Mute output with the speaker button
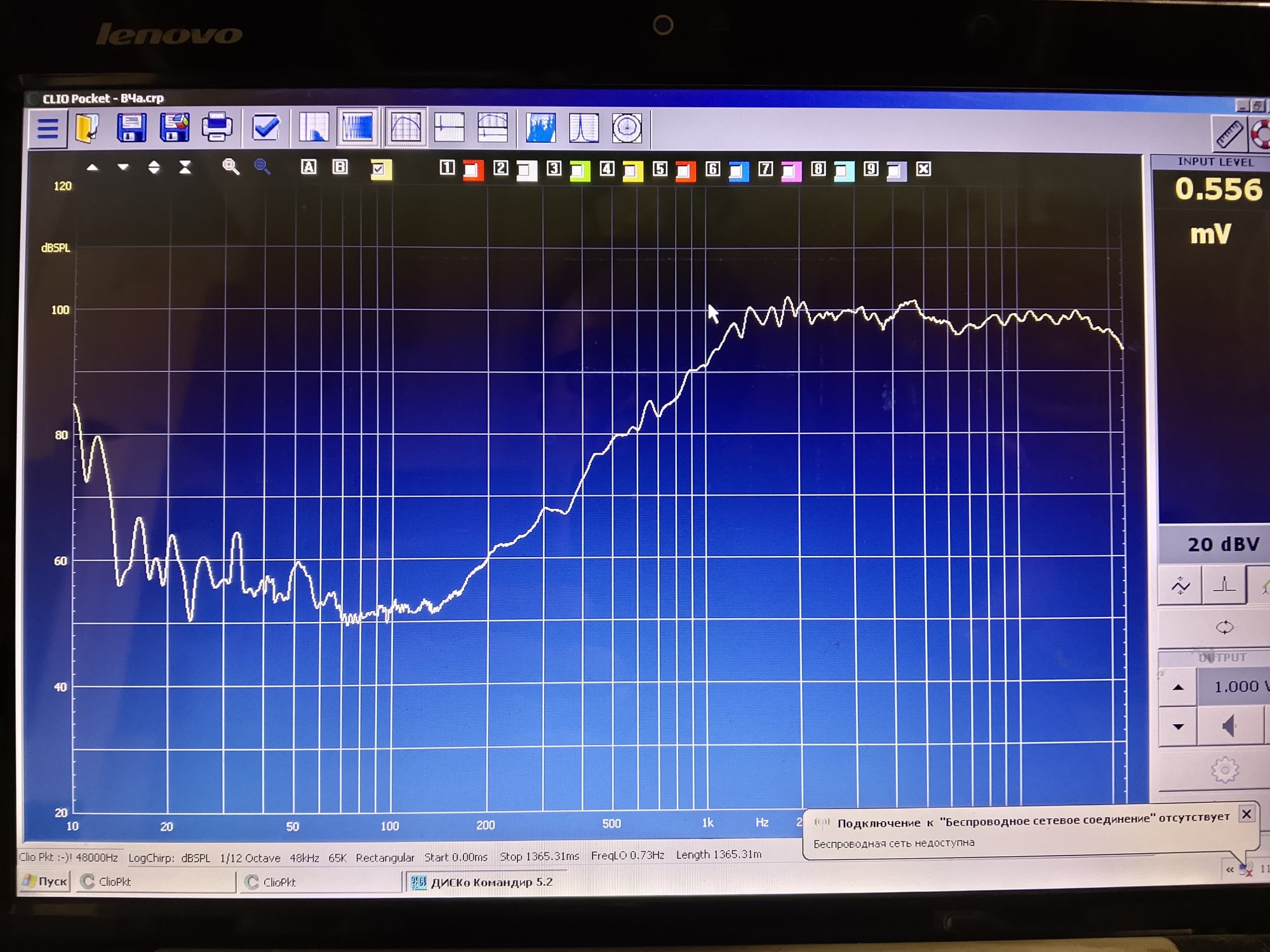Screen dimensions: 1270x952 1229,726
